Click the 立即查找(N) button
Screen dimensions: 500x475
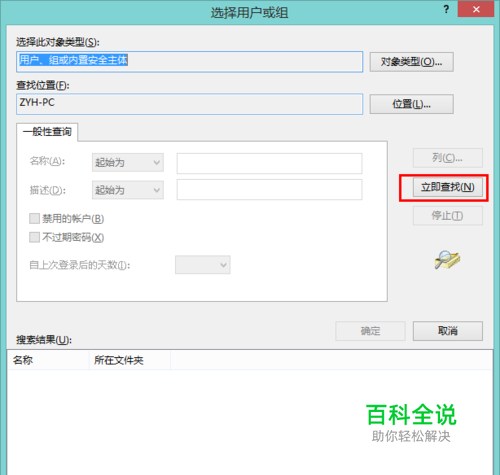[x=447, y=187]
